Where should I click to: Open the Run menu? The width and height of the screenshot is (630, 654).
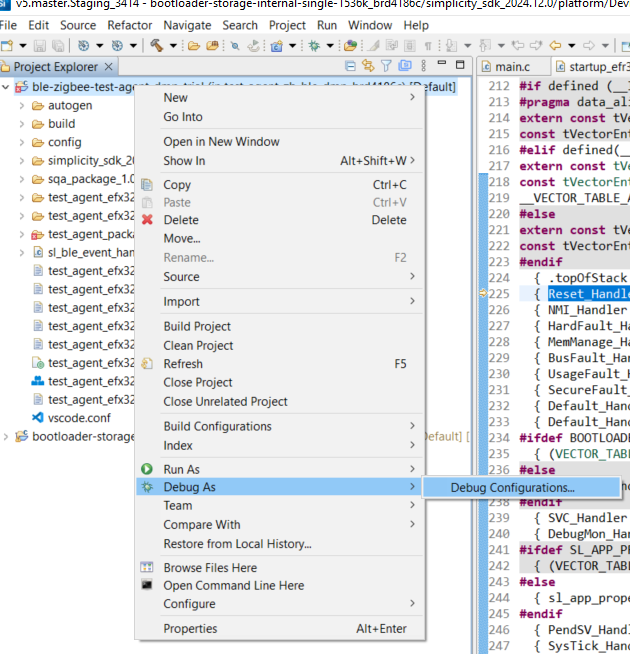click(x=327, y=25)
